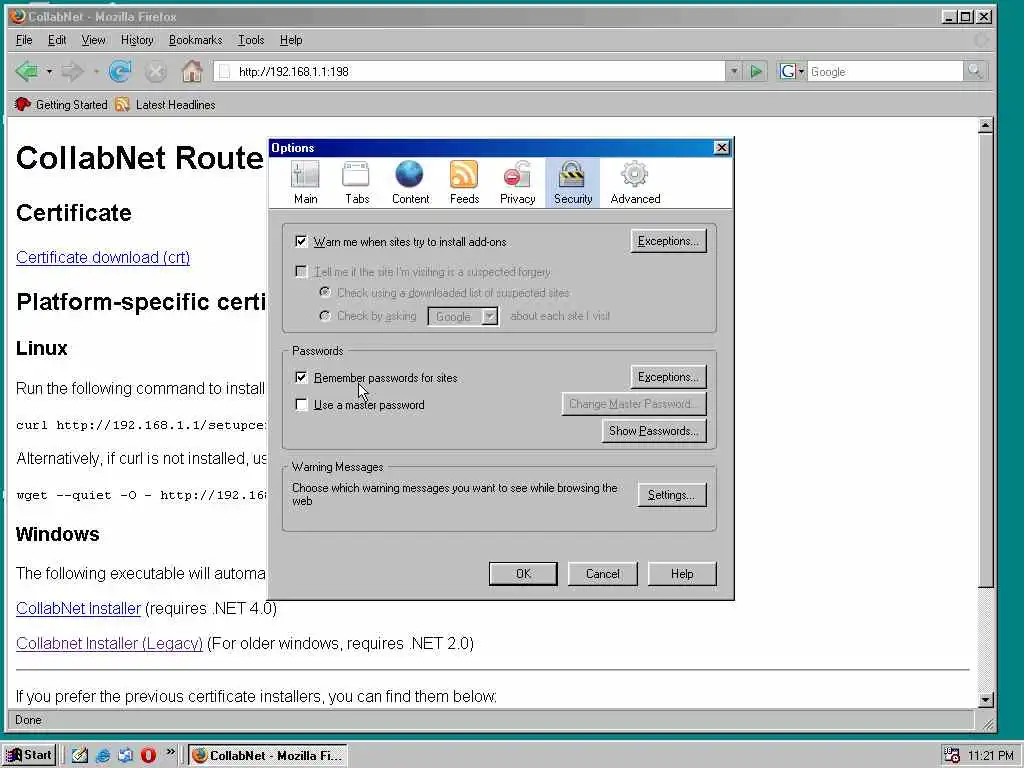Open the CollabNet Installer link

(x=78, y=608)
